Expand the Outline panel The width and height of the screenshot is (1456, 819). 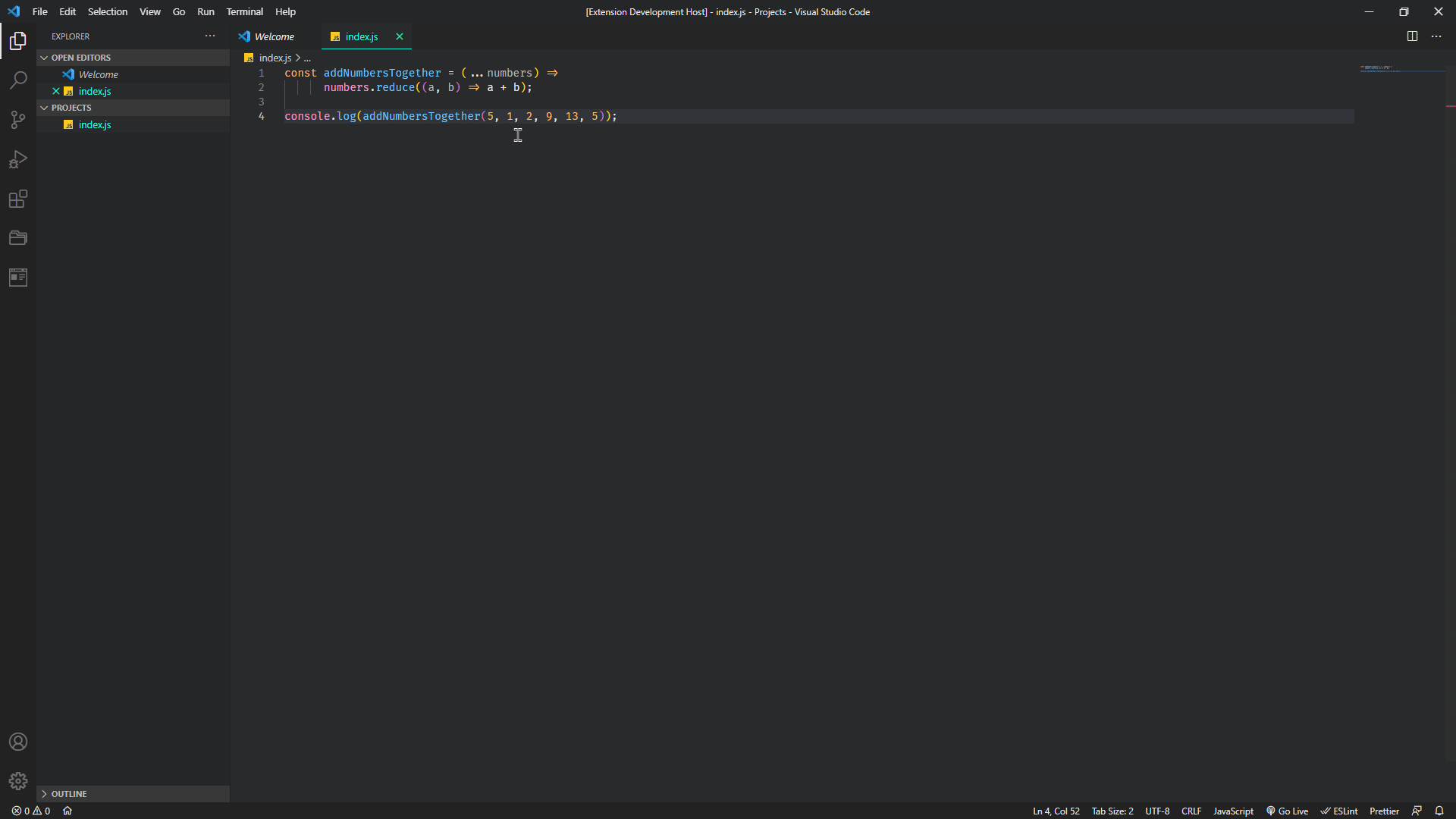pyautogui.click(x=69, y=794)
